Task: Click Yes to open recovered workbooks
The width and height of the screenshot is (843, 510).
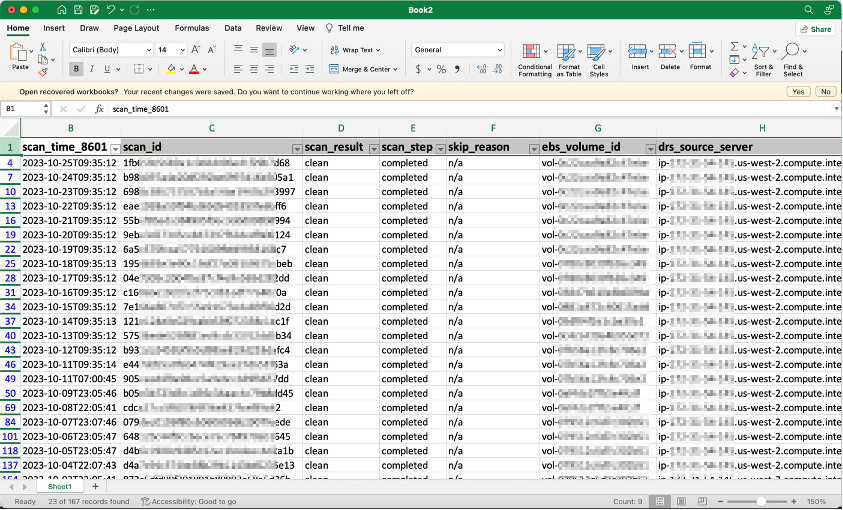Action: coord(797,91)
